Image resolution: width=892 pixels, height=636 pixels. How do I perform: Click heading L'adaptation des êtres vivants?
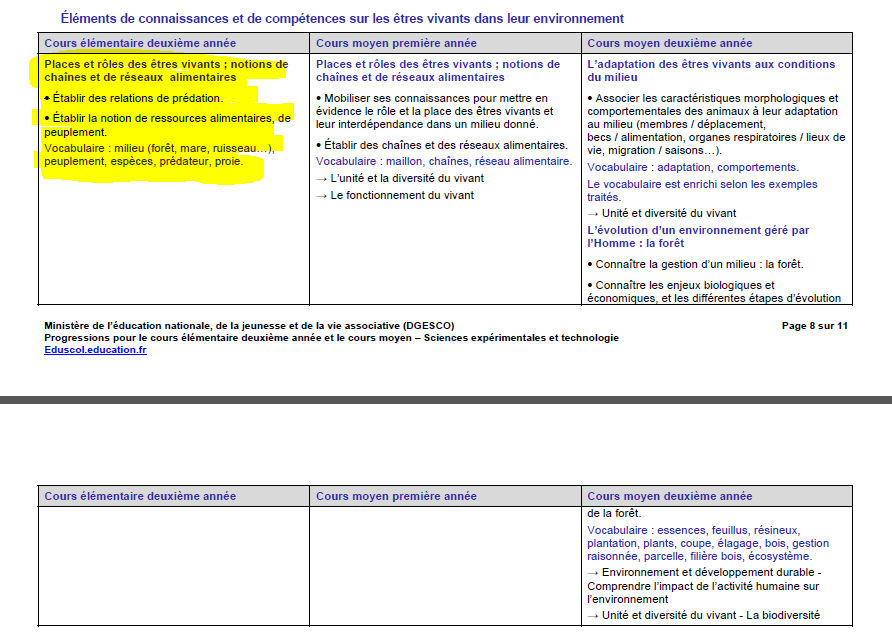(x=711, y=70)
